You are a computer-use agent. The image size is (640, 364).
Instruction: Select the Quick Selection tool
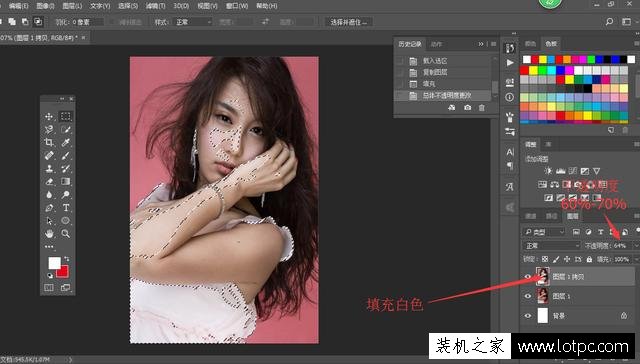point(65,130)
